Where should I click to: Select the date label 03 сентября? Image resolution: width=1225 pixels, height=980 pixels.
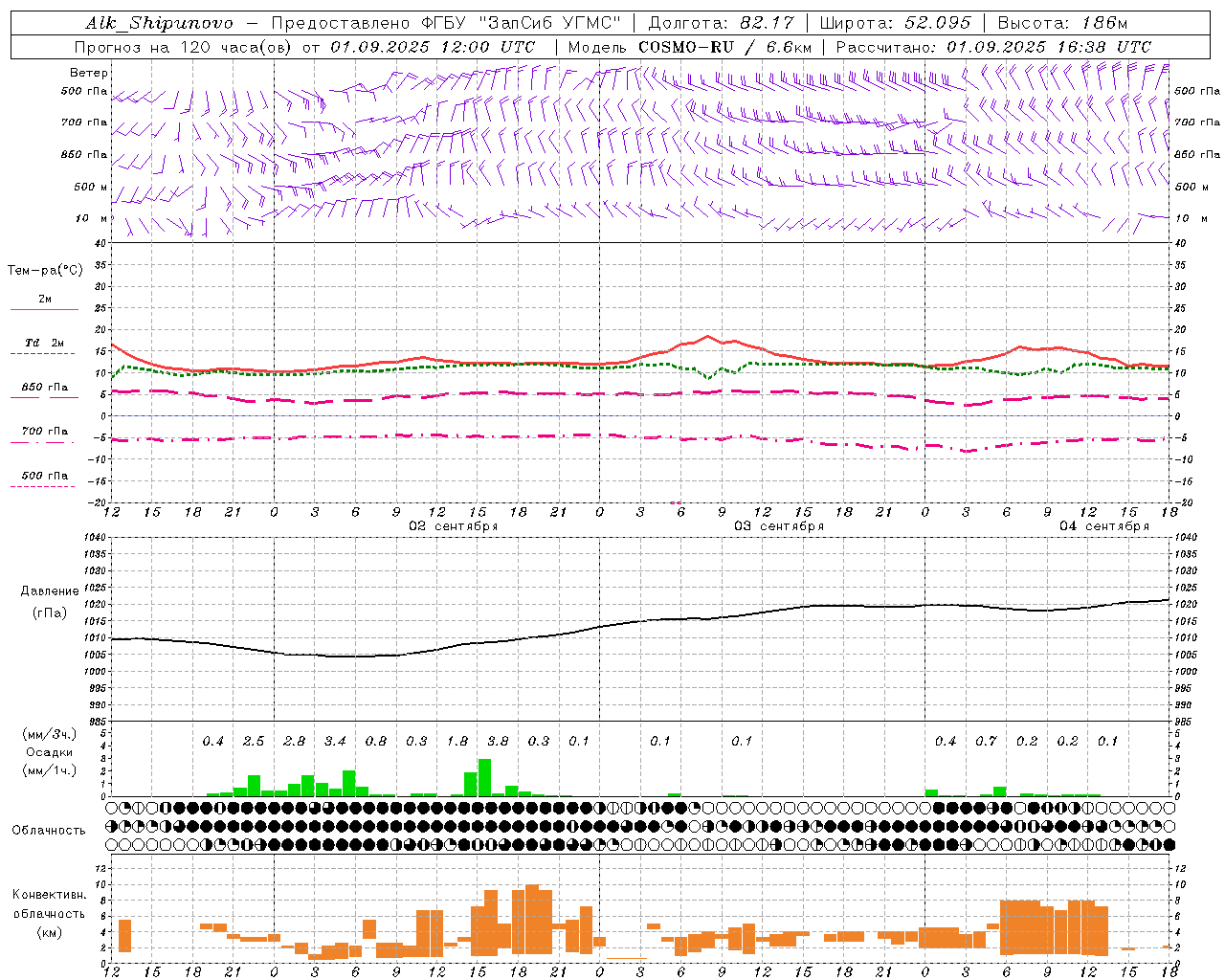pyautogui.click(x=779, y=526)
